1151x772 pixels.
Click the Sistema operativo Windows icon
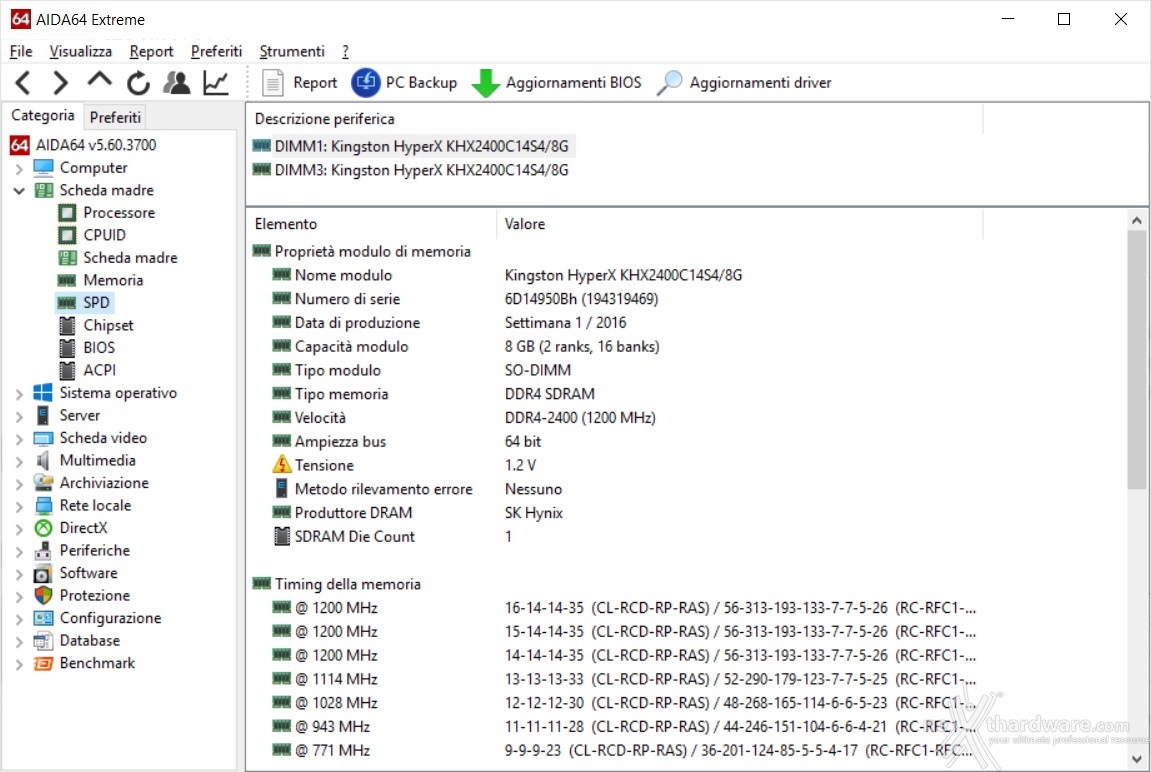coord(43,393)
